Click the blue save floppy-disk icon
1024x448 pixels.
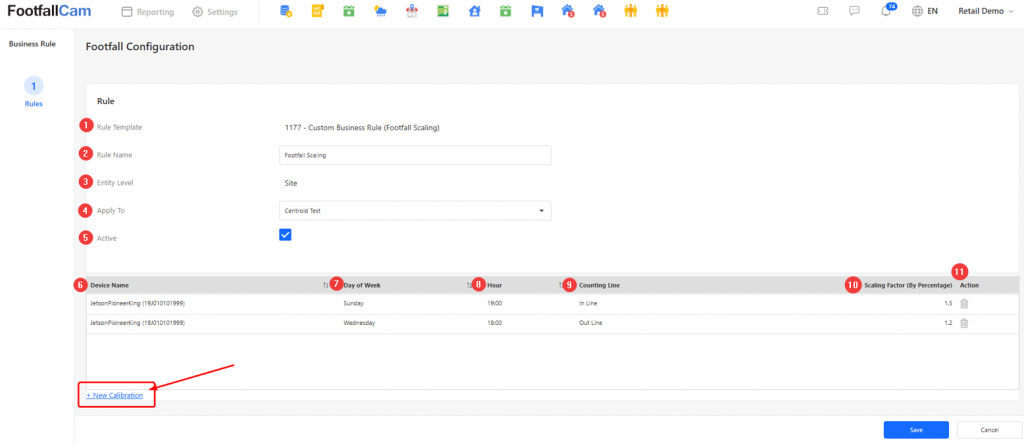[537, 12]
